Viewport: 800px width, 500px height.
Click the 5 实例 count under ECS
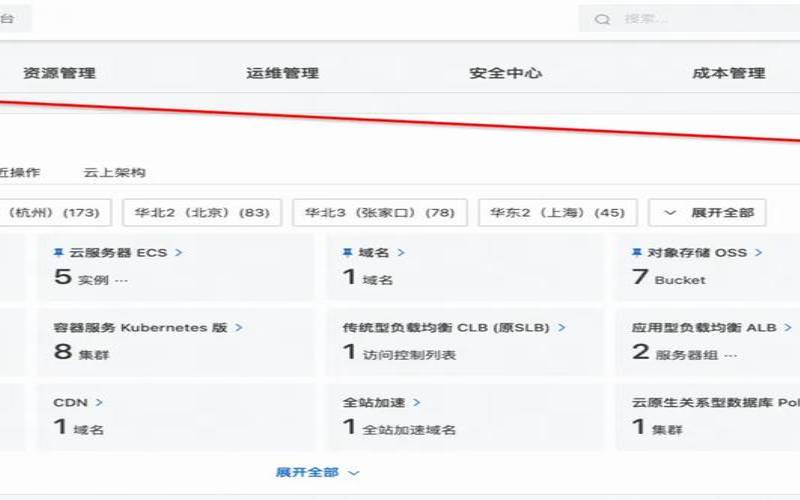pos(81,277)
